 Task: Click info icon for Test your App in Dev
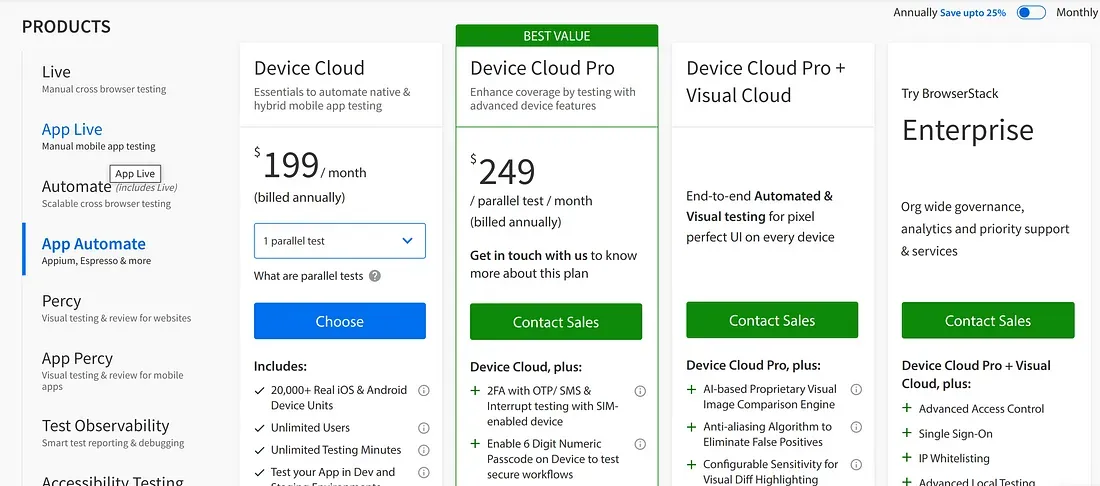pyautogui.click(x=424, y=473)
